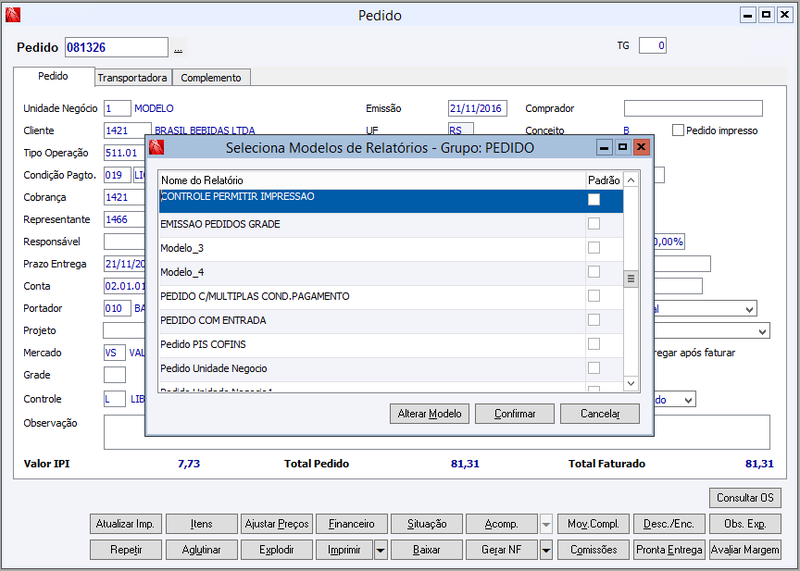
Task: Open the Complemento tab
Action: pos(211,78)
